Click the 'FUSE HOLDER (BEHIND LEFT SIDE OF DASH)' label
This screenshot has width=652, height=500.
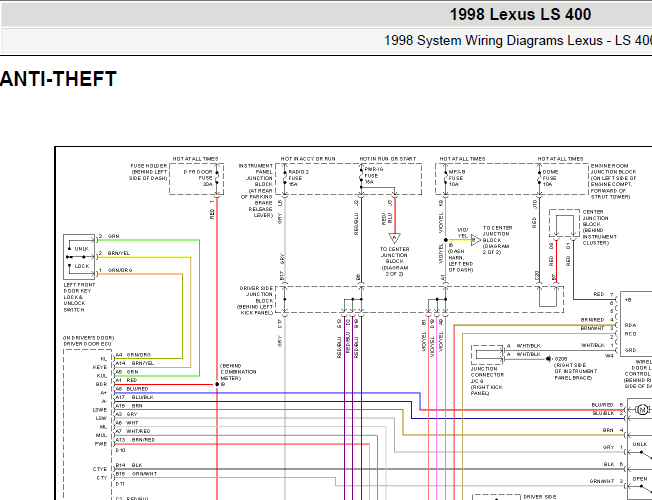pyautogui.click(x=148, y=172)
